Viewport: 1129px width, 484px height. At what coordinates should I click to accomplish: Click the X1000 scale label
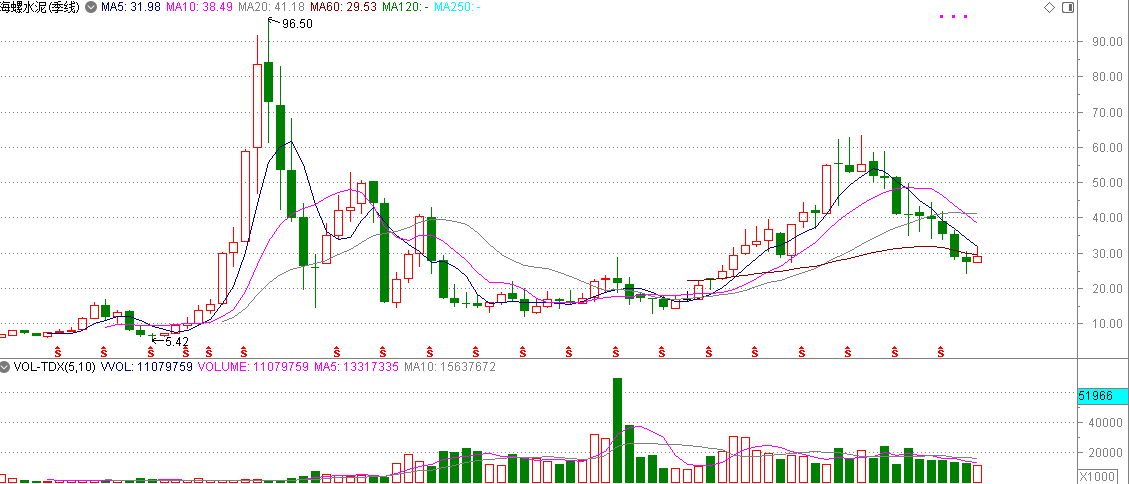(1097, 477)
